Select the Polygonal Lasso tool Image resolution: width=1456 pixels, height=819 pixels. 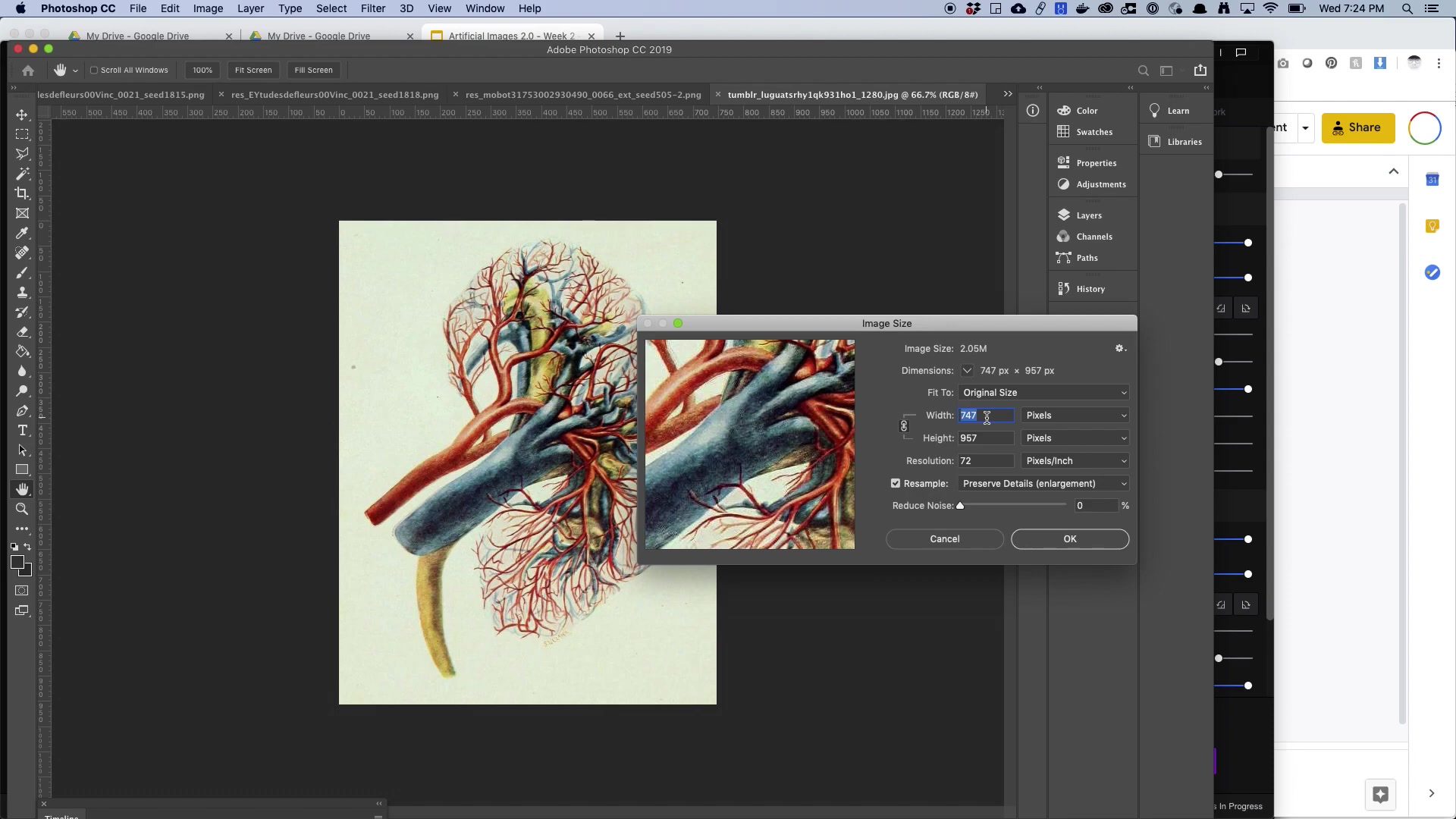click(x=22, y=154)
